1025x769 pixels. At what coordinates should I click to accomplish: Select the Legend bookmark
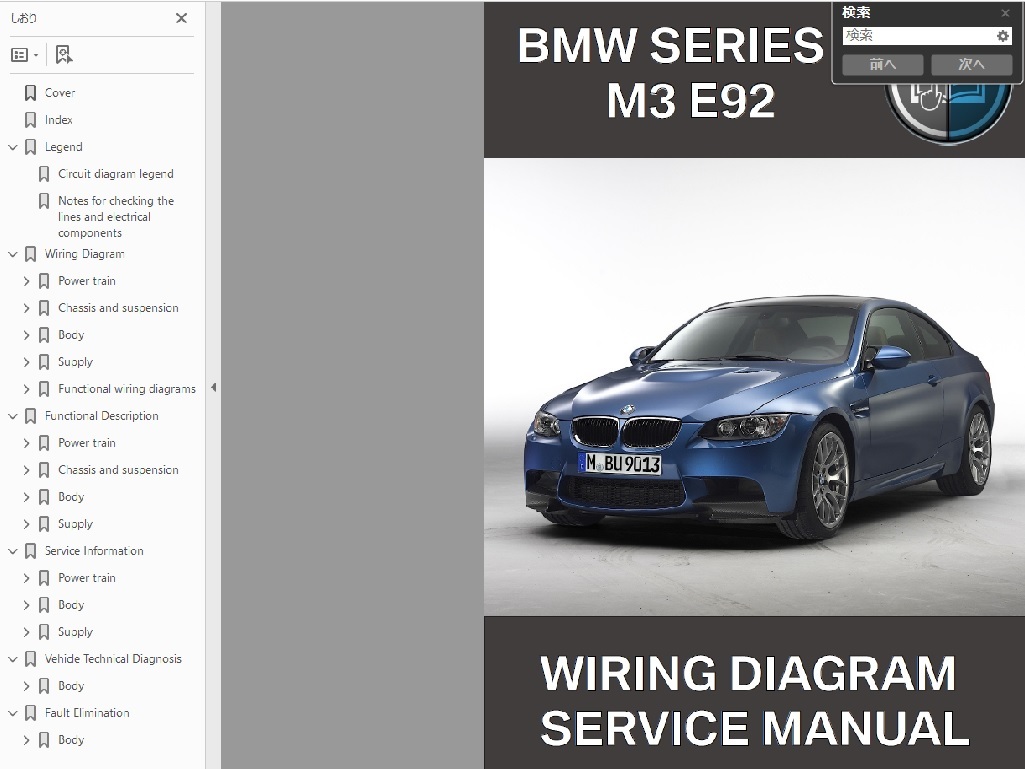click(x=63, y=147)
